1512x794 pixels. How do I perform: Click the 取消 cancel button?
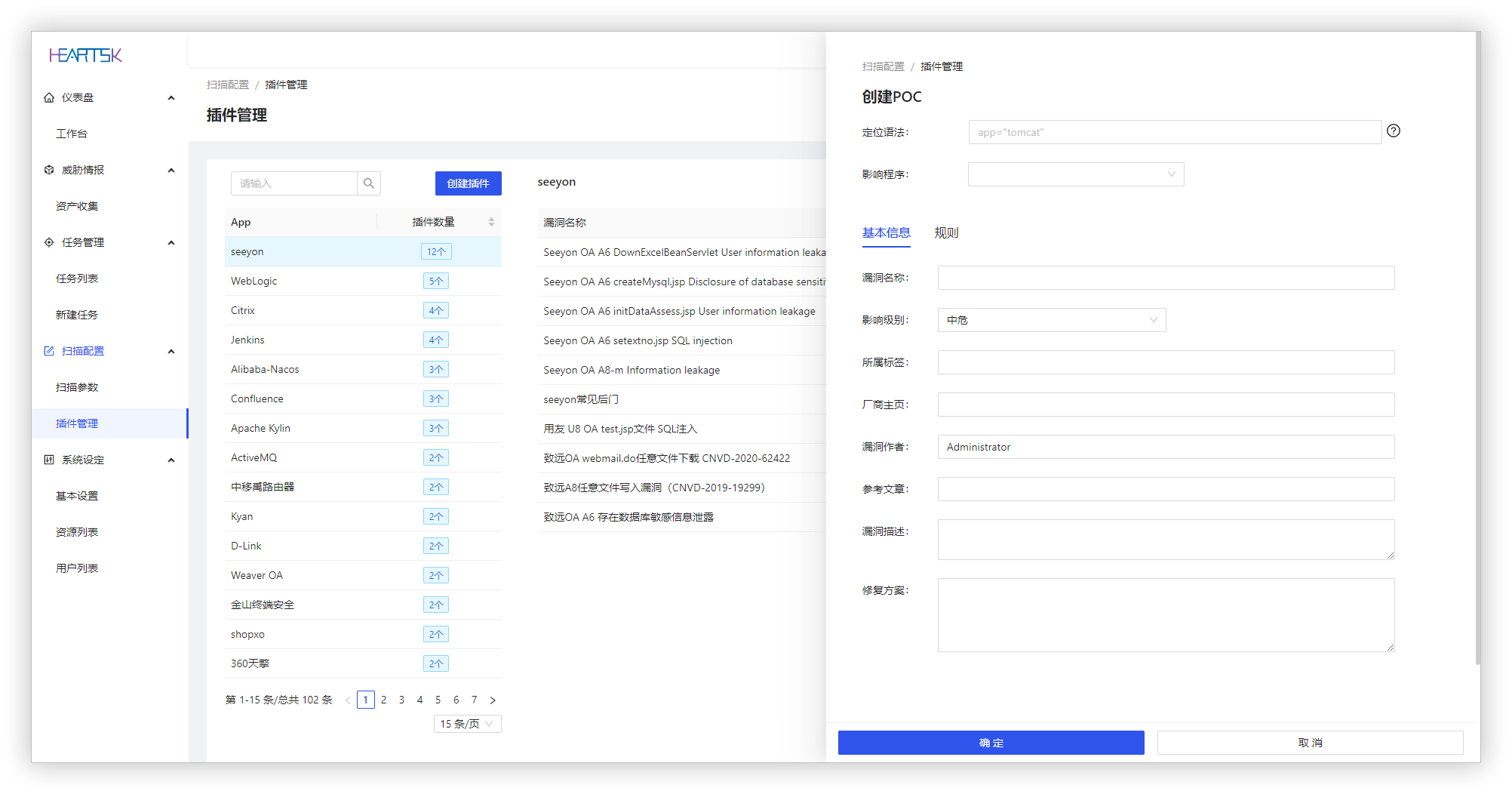[x=1311, y=743]
